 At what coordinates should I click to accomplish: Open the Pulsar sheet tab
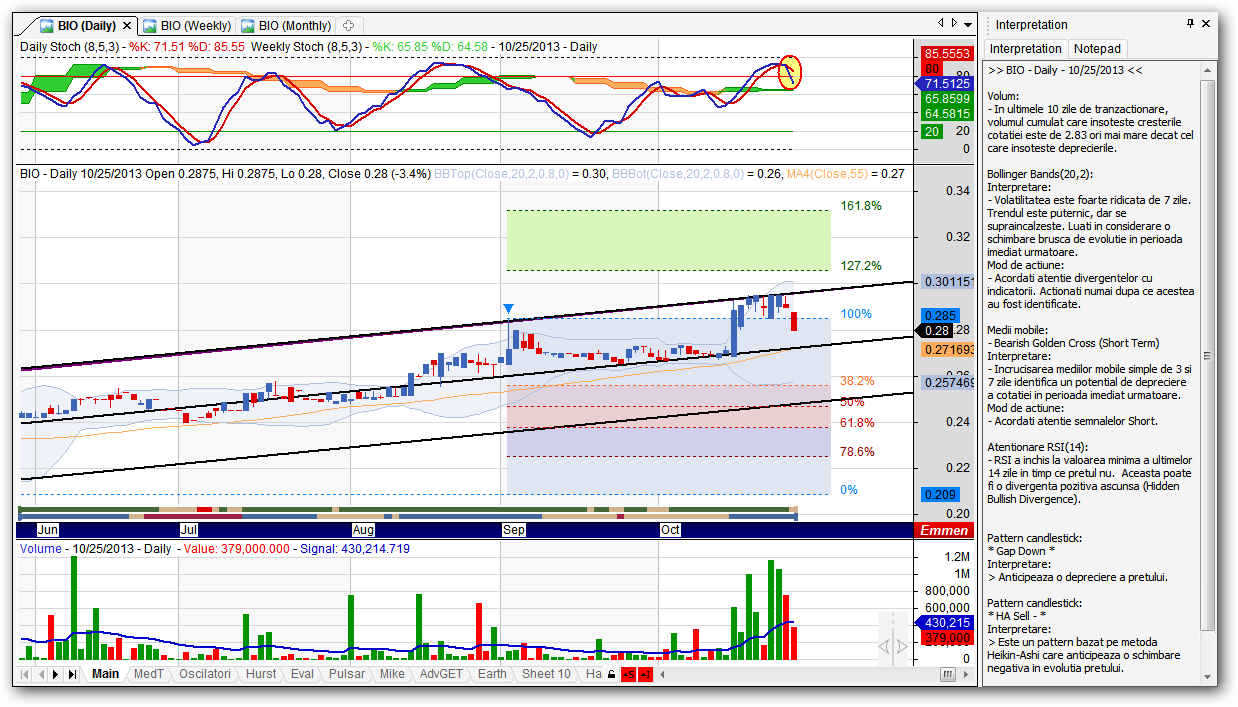pos(347,674)
